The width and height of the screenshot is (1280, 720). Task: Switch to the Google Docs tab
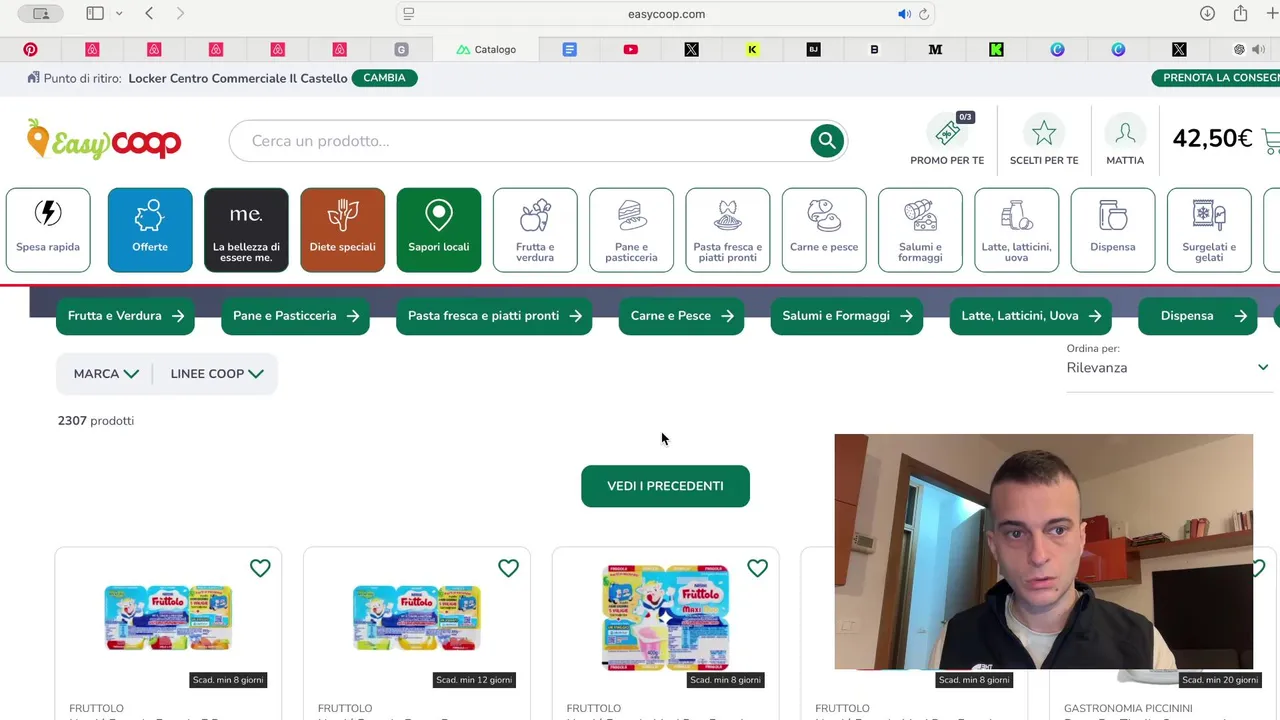pos(569,49)
